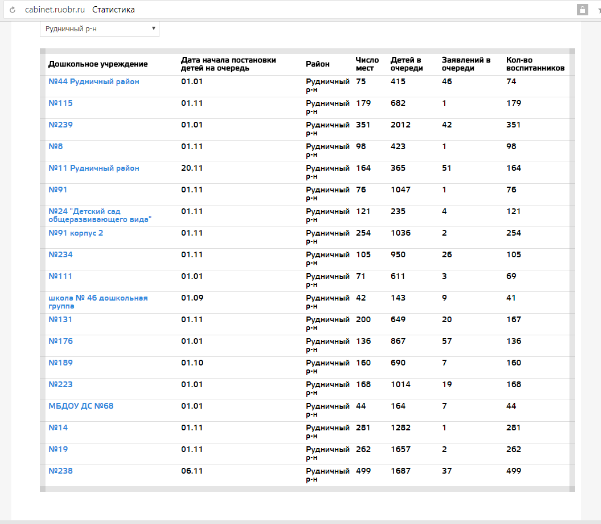Screen dimensions: 601x524
Task: Select date 01.10 in №189 row
Action: [192, 363]
